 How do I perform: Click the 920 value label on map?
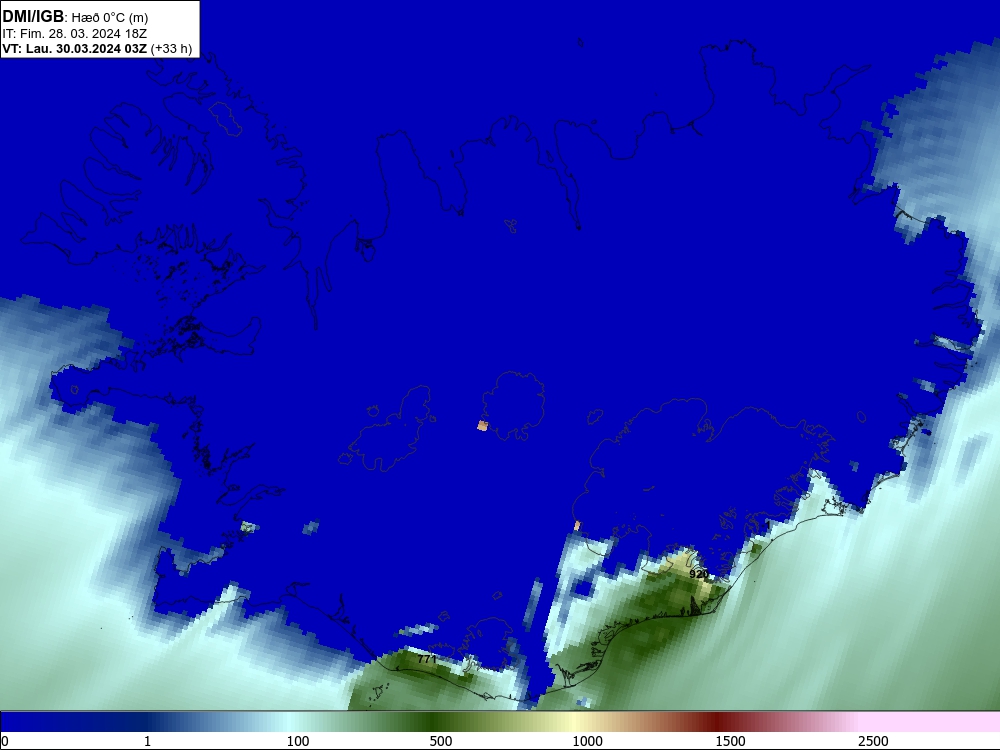pyautogui.click(x=698, y=574)
